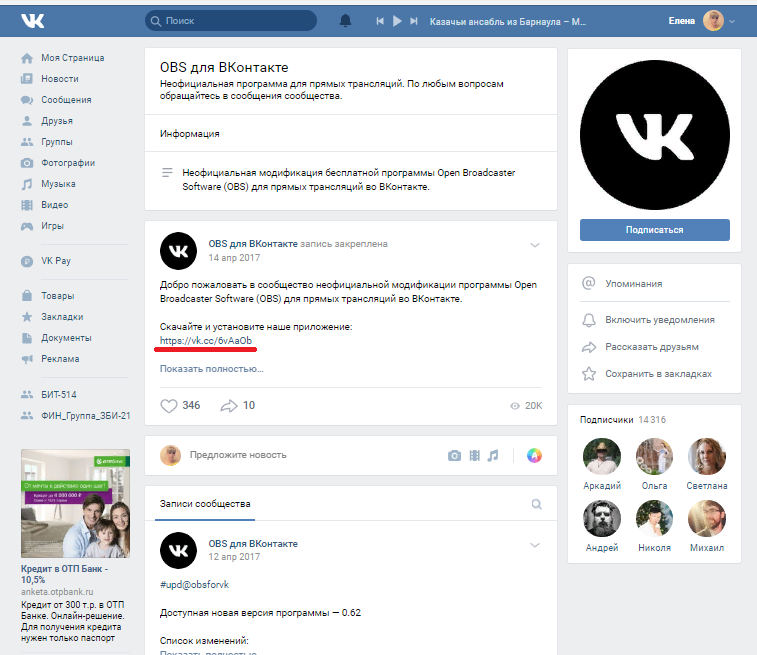Focus the Поиск search field
The image size is (757, 655).
click(x=231, y=21)
